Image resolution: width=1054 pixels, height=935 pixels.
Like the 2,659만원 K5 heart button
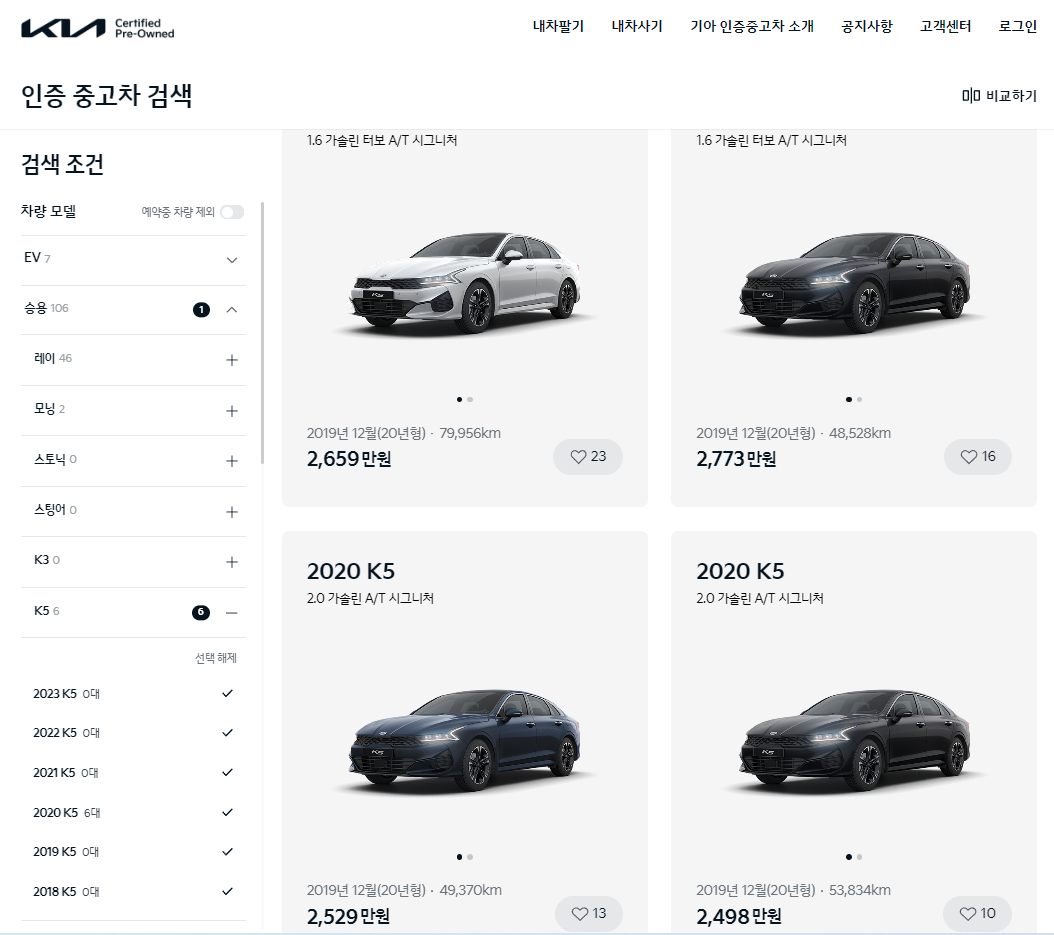coord(588,457)
